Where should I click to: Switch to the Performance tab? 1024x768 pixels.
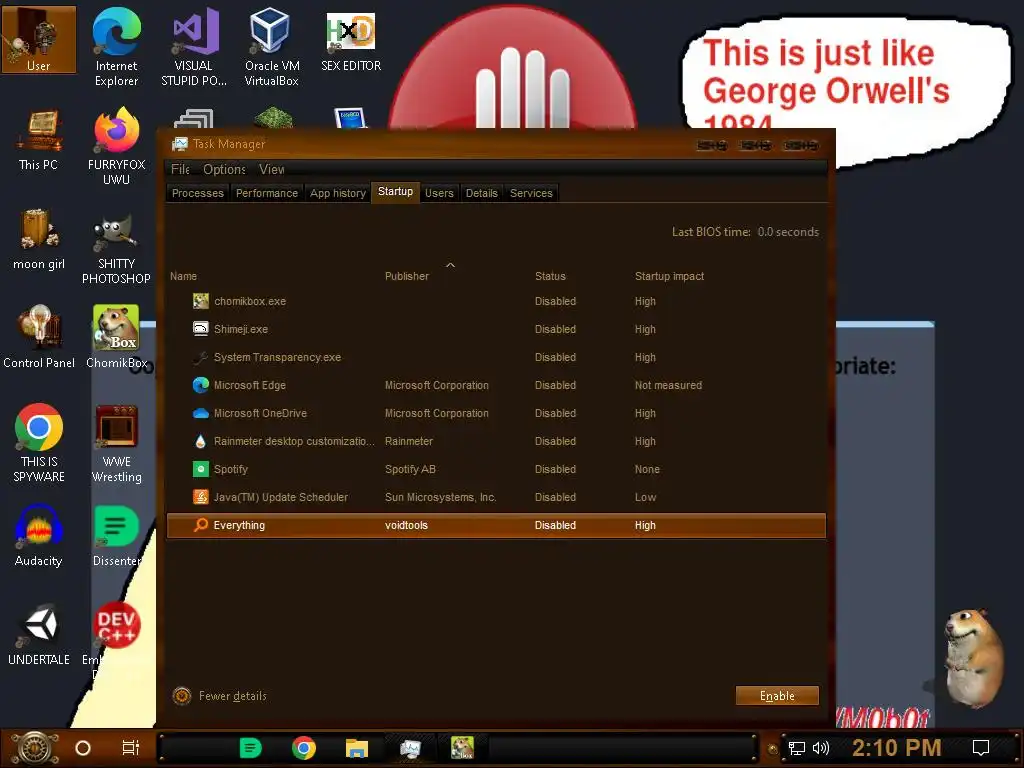[266, 193]
